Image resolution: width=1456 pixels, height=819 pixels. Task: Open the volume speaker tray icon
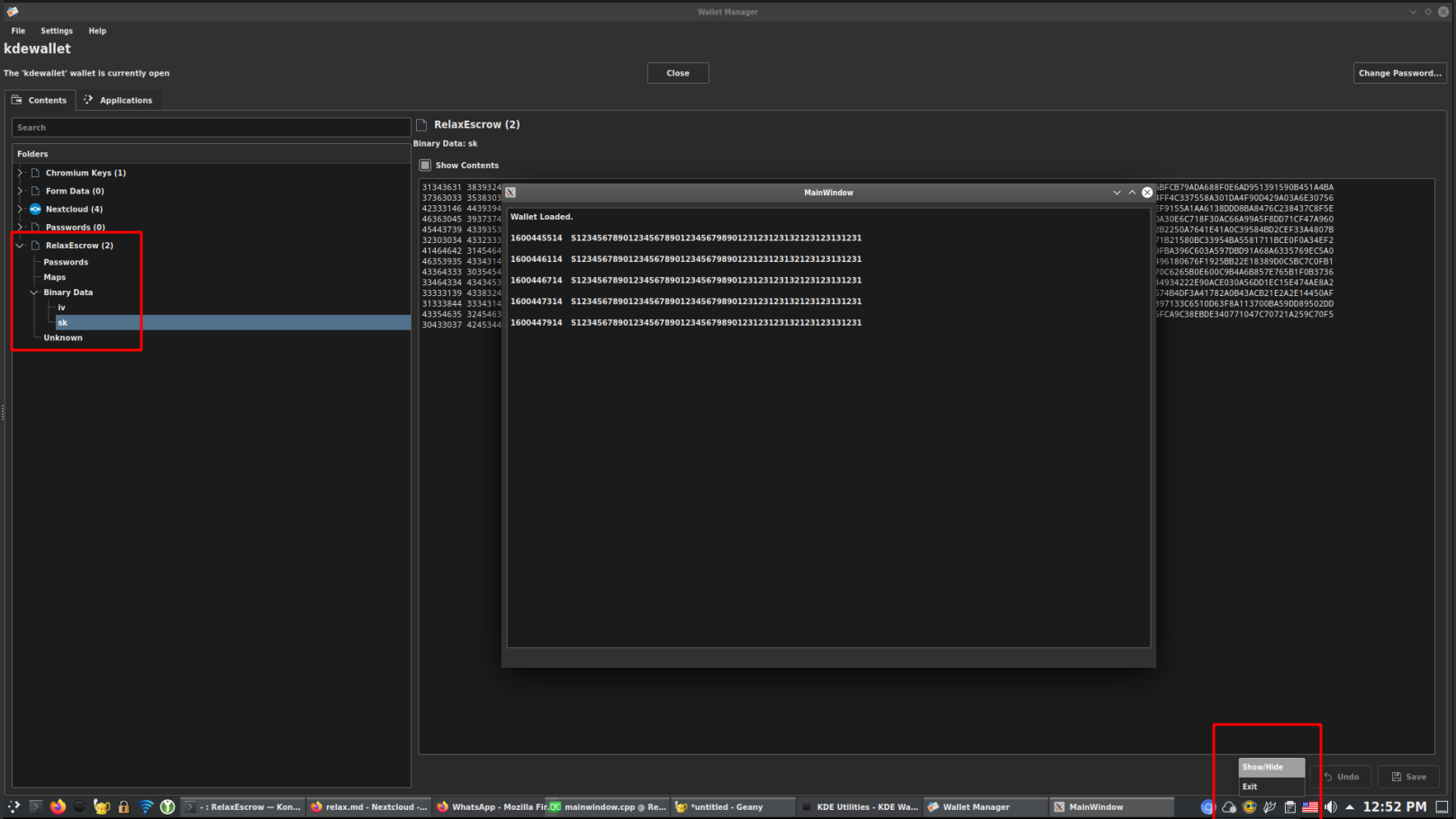click(1331, 807)
